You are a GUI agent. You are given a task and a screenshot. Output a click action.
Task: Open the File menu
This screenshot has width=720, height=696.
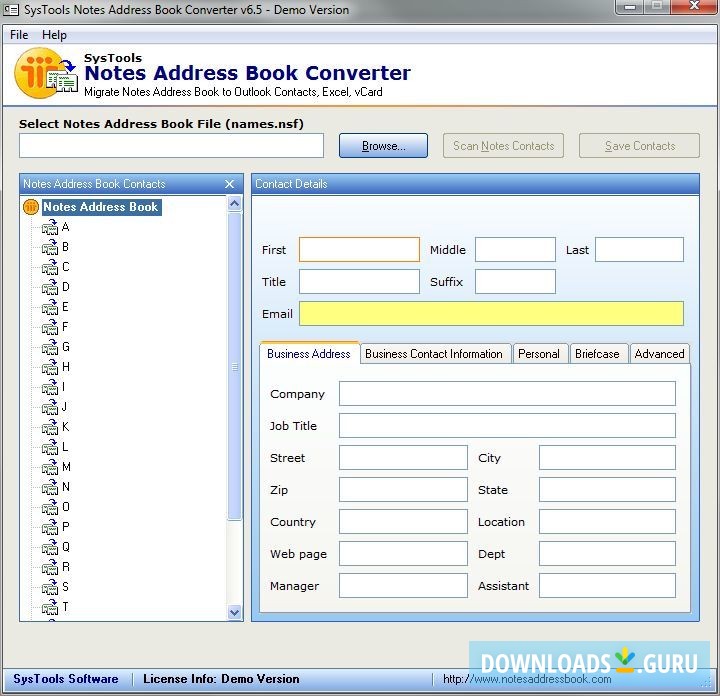[19, 35]
